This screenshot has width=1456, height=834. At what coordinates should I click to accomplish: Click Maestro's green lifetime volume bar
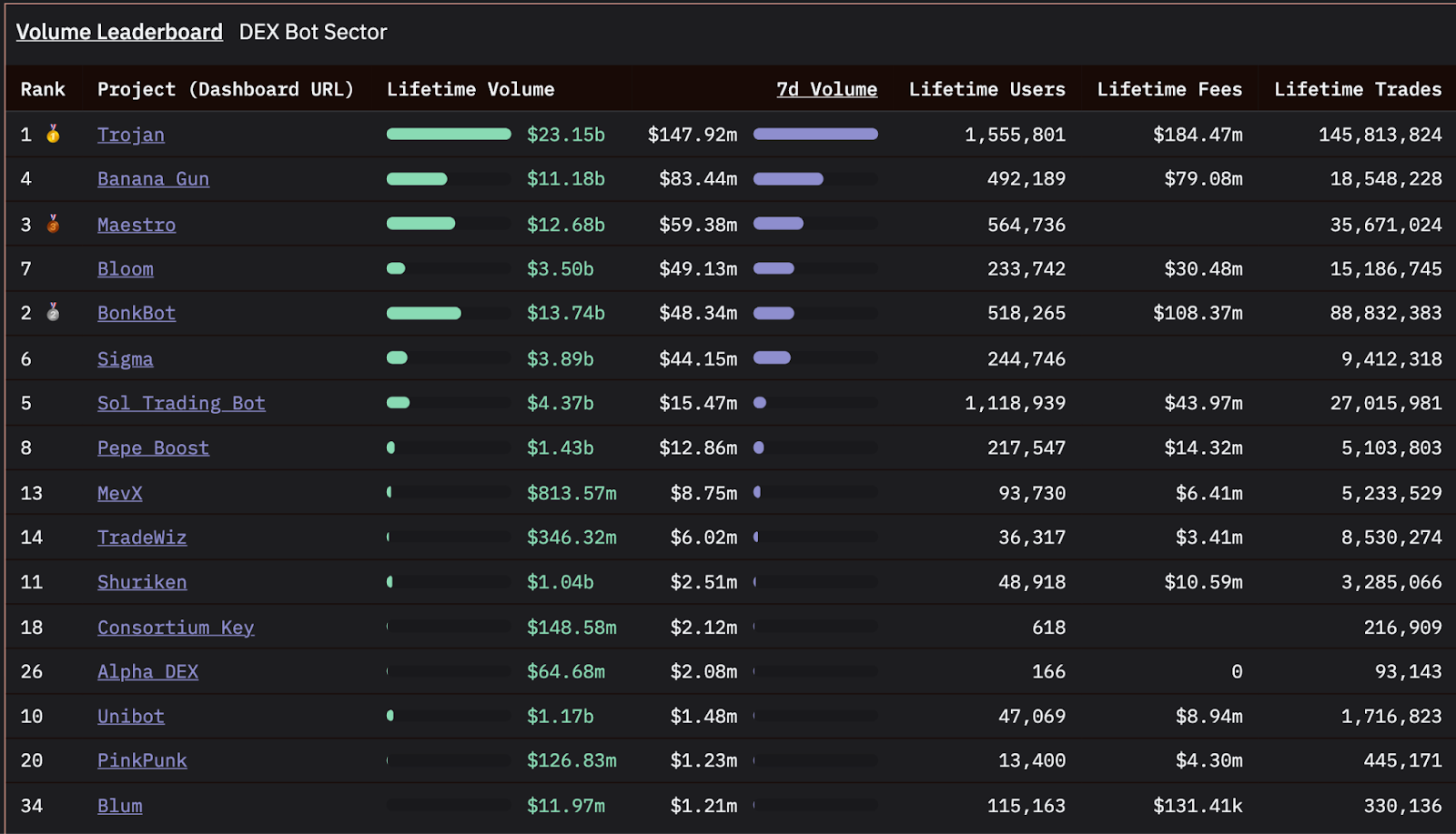420,224
